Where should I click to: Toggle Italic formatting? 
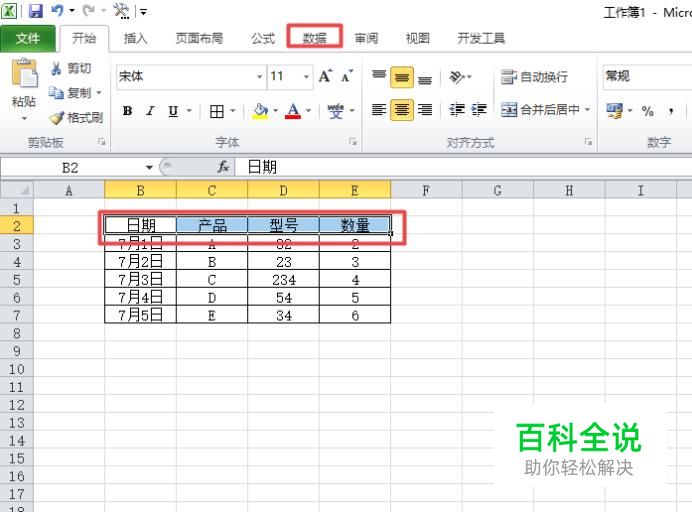tap(150, 111)
